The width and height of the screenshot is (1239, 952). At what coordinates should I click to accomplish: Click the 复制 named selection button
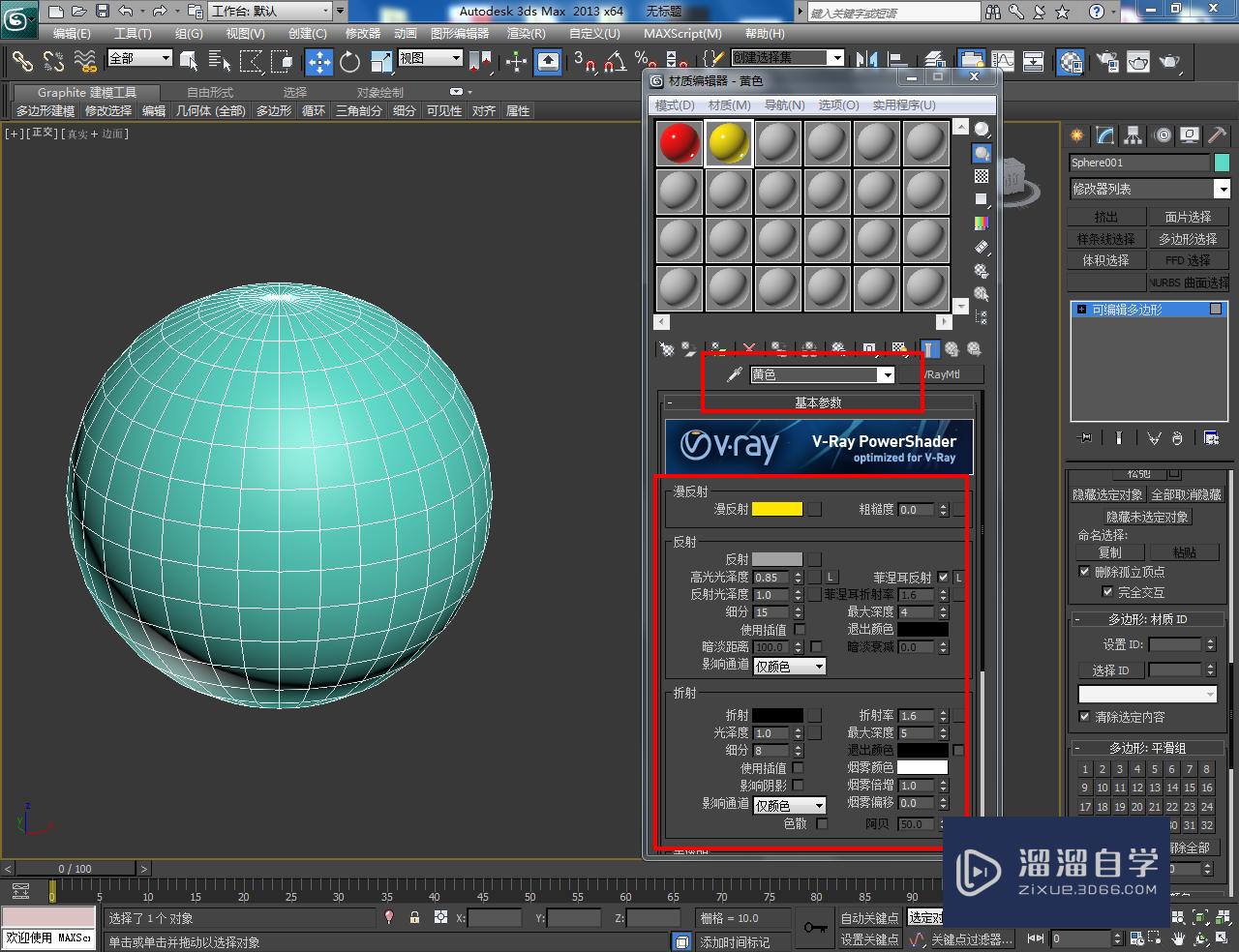[1109, 552]
